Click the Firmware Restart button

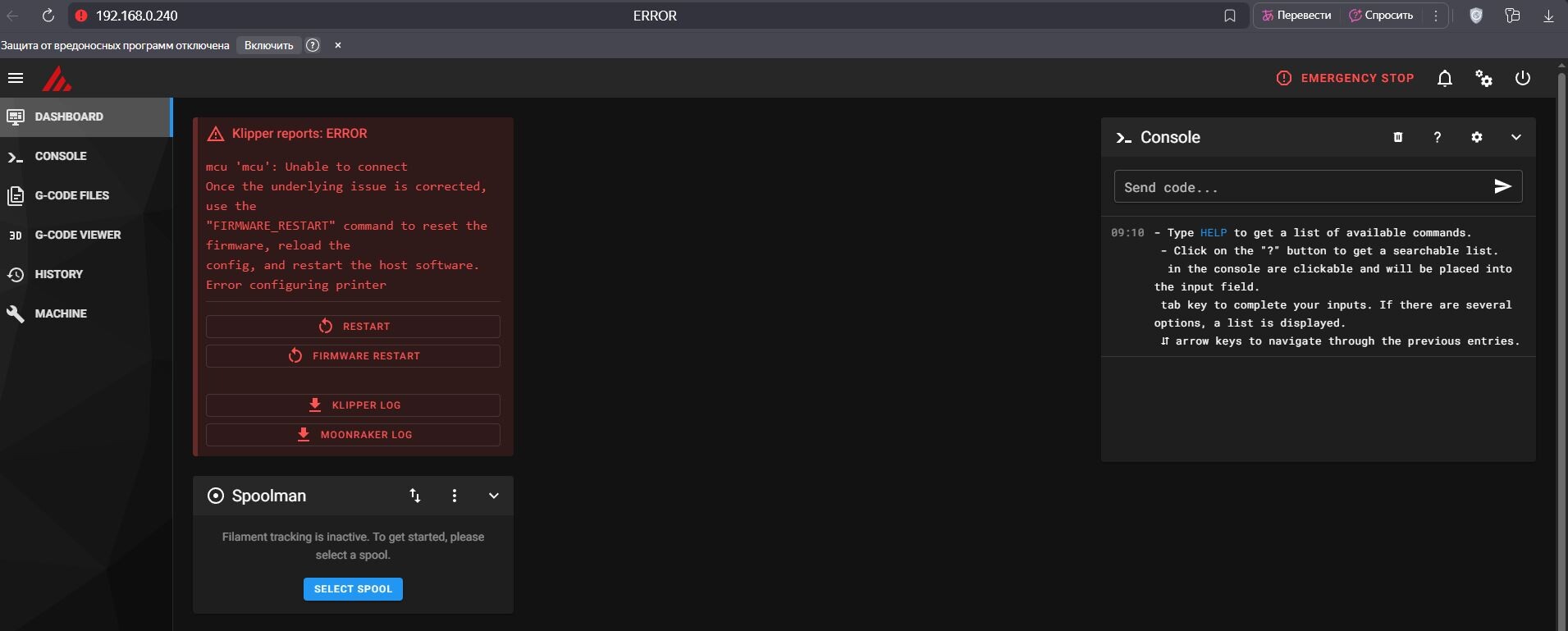click(353, 356)
